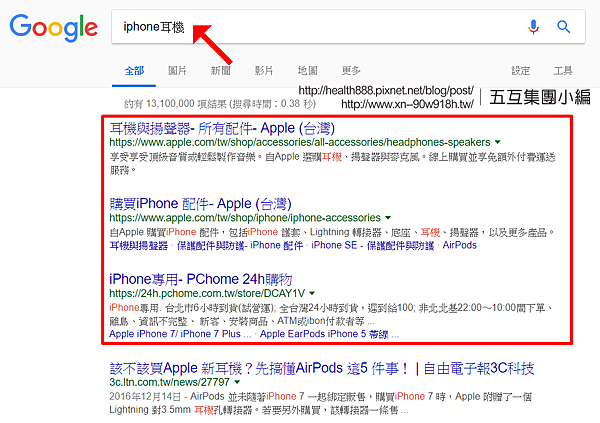This screenshot has width=600, height=423.
Task: Open 工具 search tools
Action: click(x=563, y=71)
